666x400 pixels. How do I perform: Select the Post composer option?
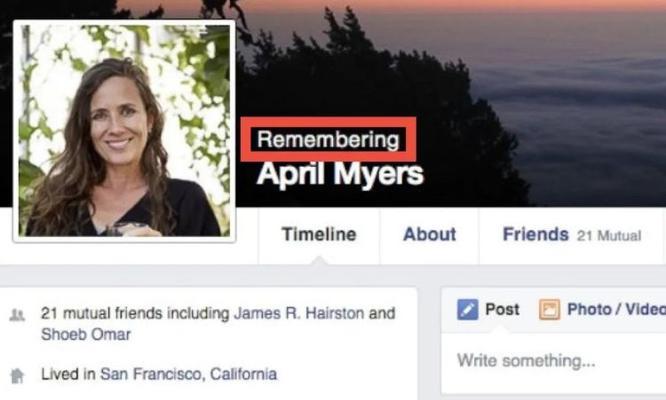488,309
